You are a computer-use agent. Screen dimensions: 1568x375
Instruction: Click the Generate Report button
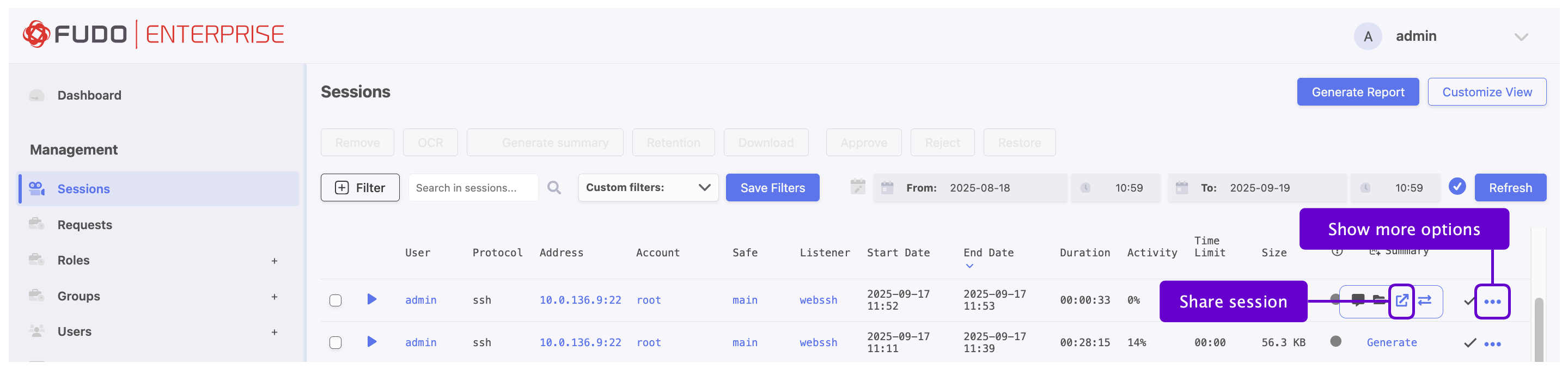(1357, 92)
